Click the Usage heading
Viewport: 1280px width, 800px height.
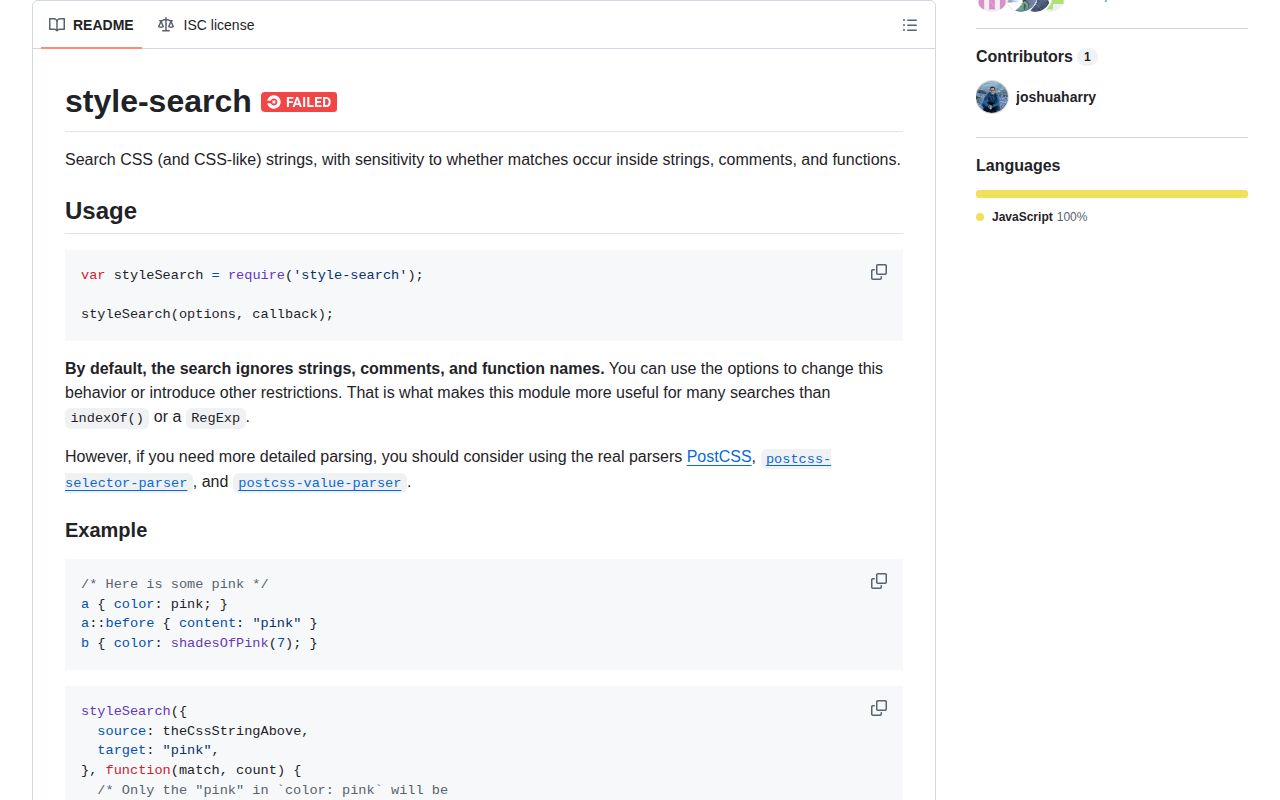pos(101,211)
